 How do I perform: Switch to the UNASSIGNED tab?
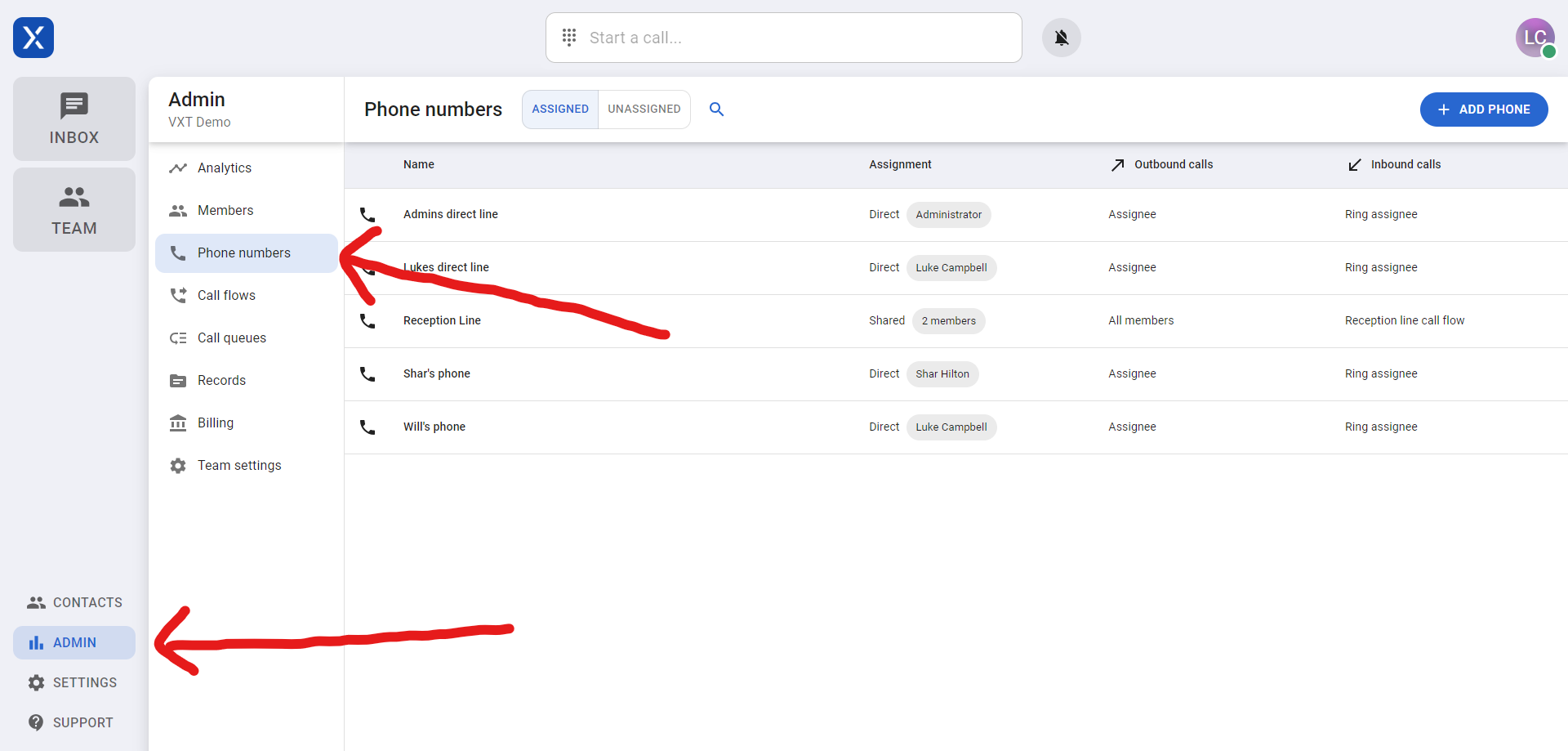[x=644, y=109]
